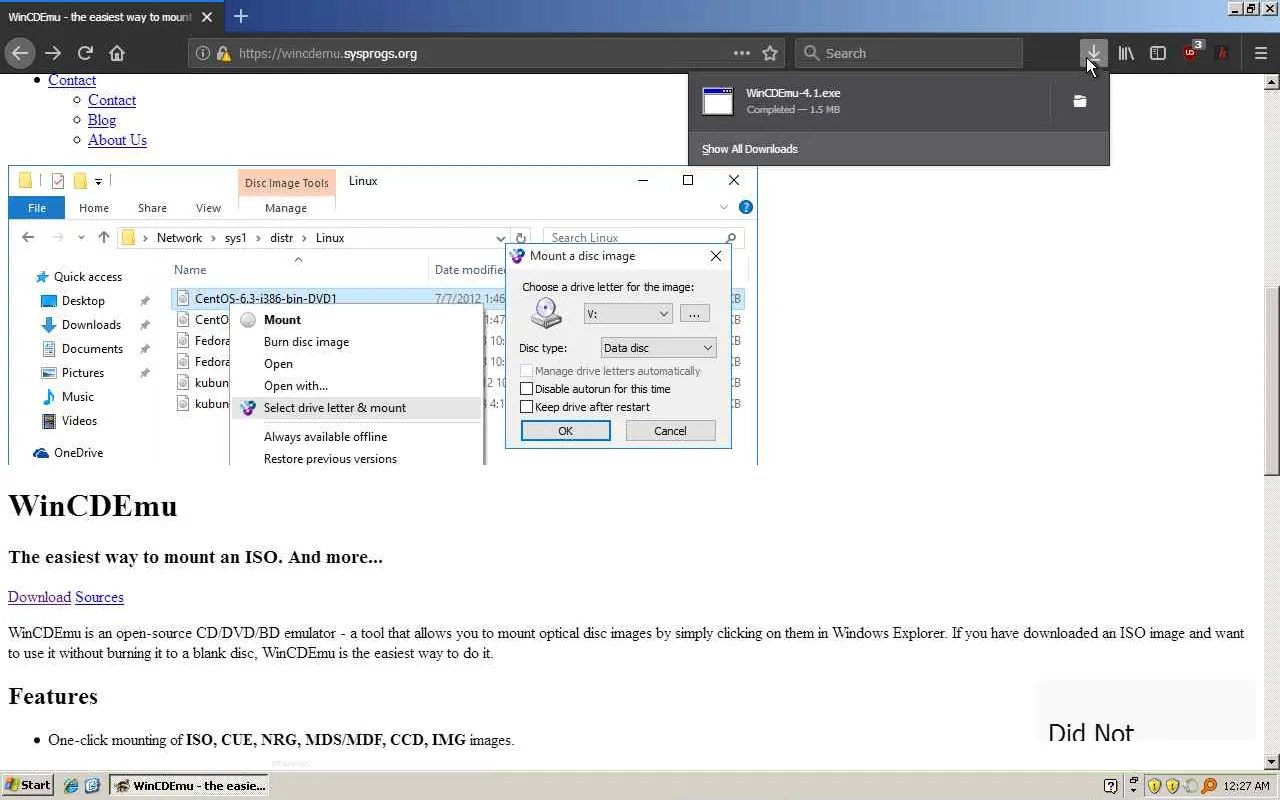Click the orange magnifier tray icon
The image size is (1280, 800).
[1209, 786]
